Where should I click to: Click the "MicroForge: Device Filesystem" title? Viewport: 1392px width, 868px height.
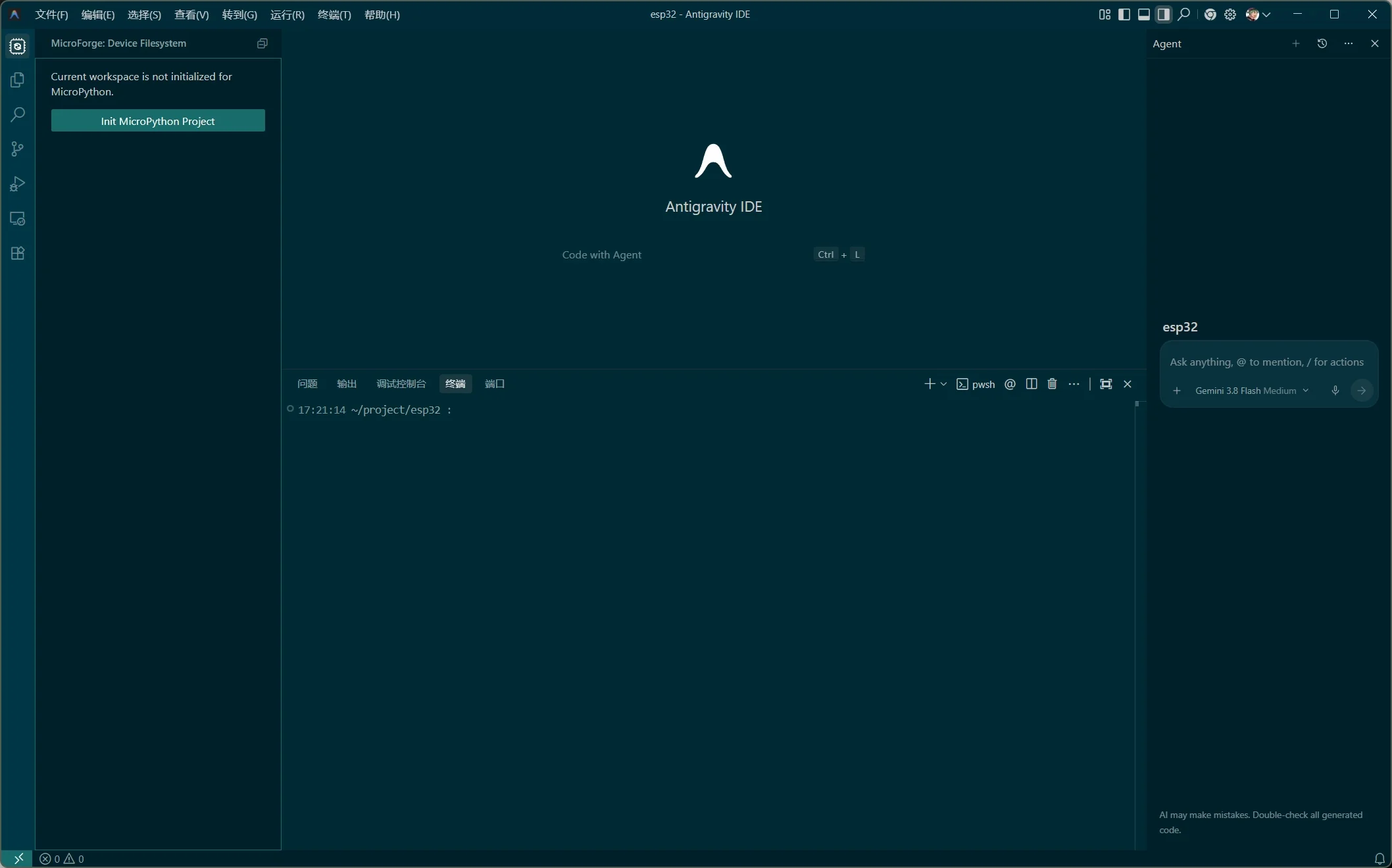[x=118, y=43]
